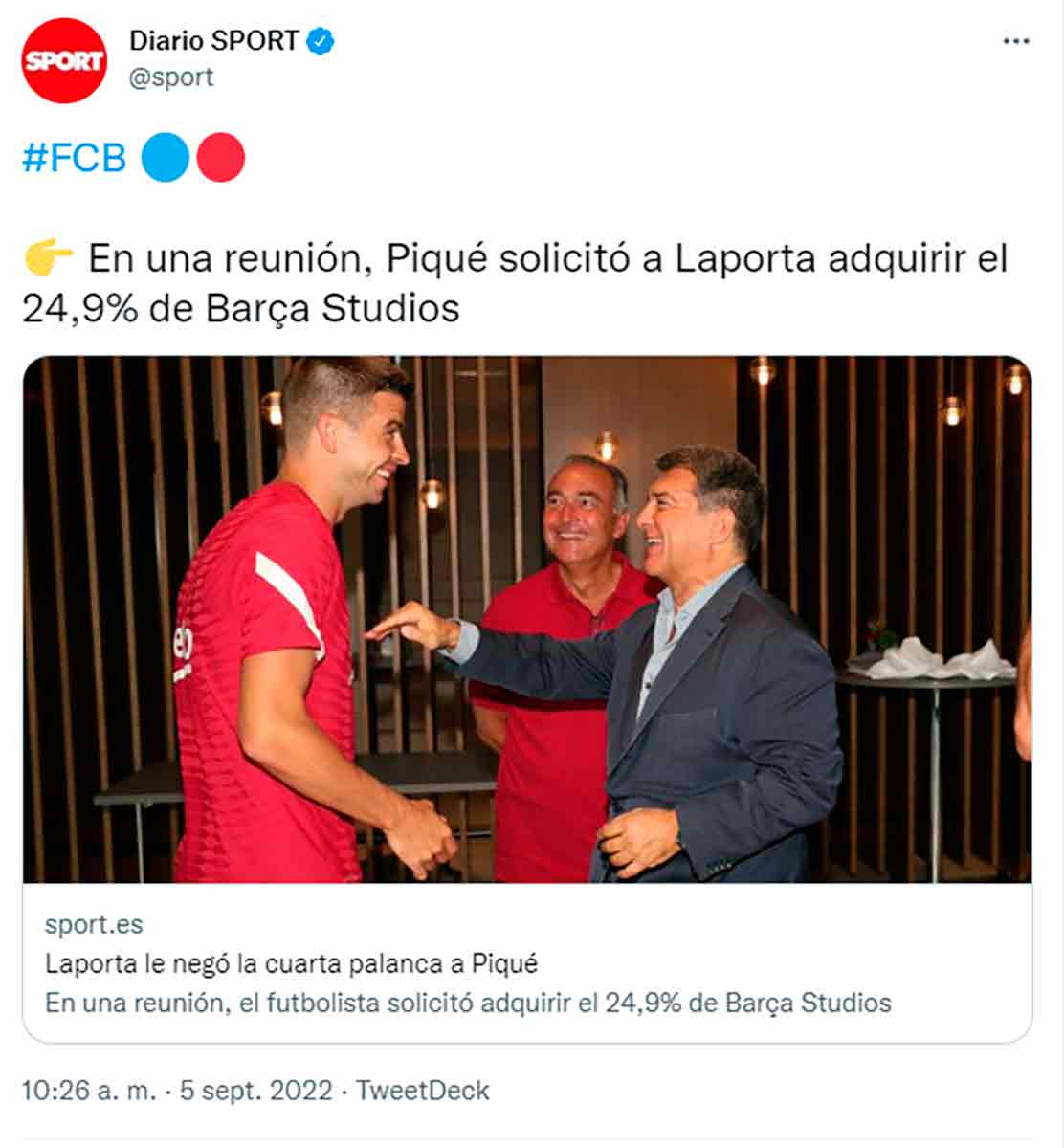
Task: Open the Piqué and Laporta article photo
Action: [x=527, y=619]
